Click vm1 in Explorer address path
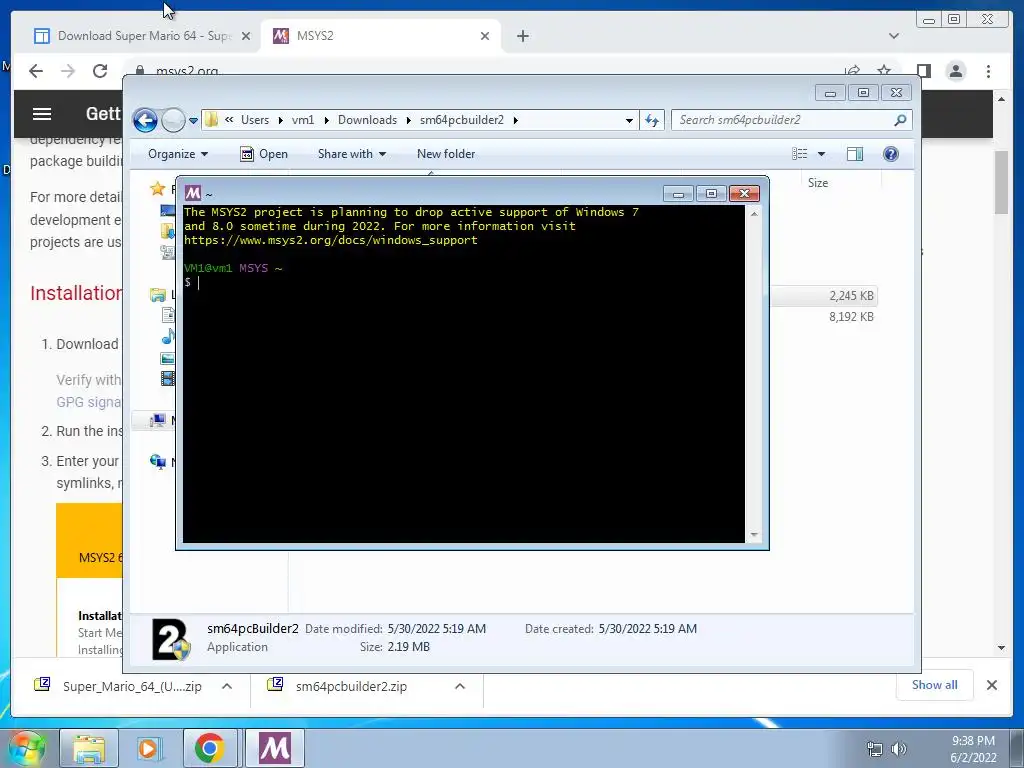 coord(303,120)
